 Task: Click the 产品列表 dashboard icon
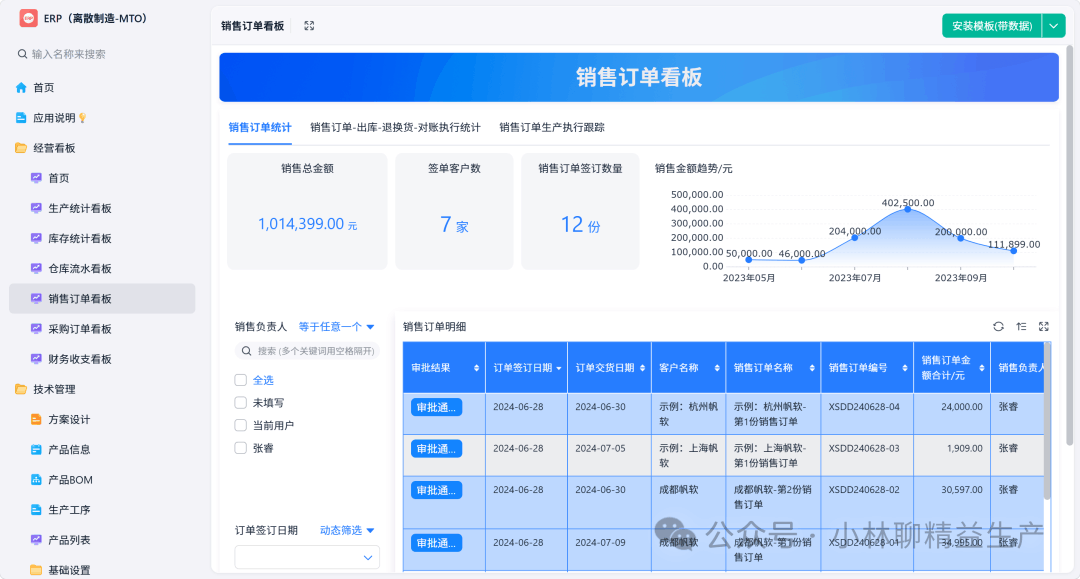click(37, 540)
